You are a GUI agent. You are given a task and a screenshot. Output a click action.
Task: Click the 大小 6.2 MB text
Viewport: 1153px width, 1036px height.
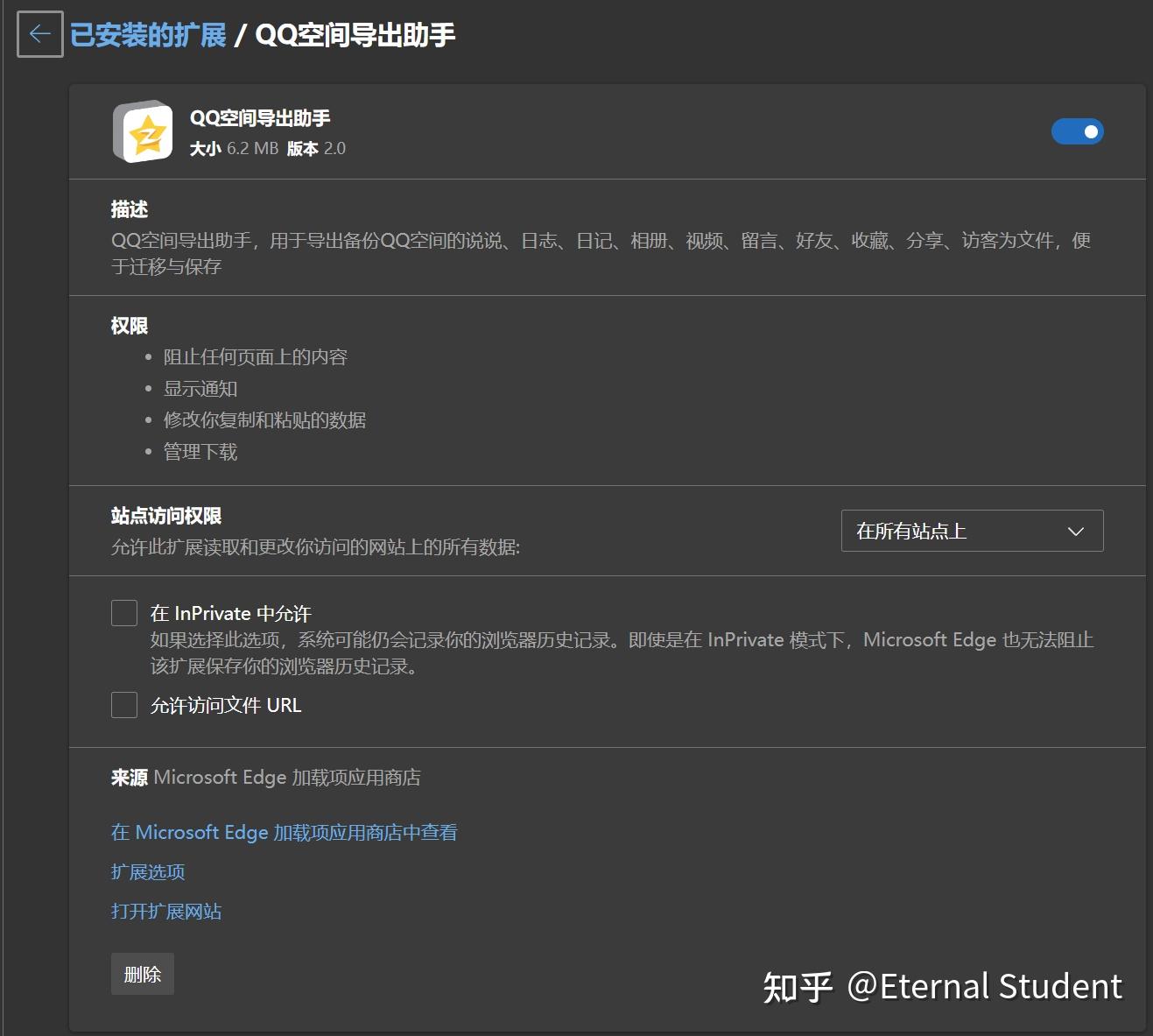click(234, 149)
